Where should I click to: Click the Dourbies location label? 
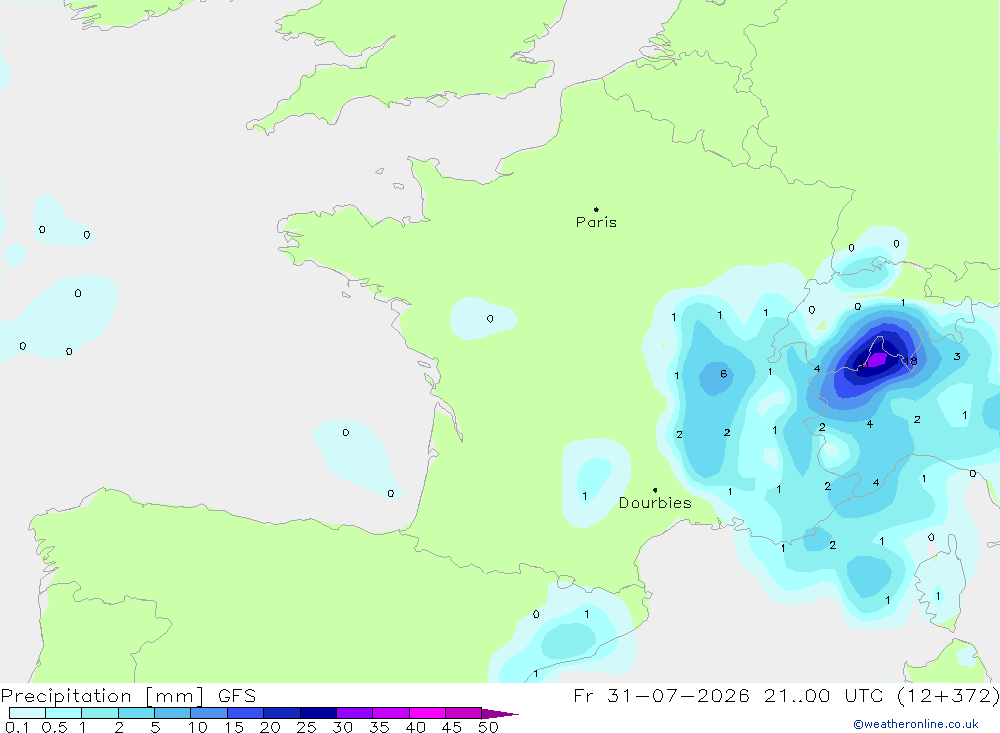click(655, 503)
